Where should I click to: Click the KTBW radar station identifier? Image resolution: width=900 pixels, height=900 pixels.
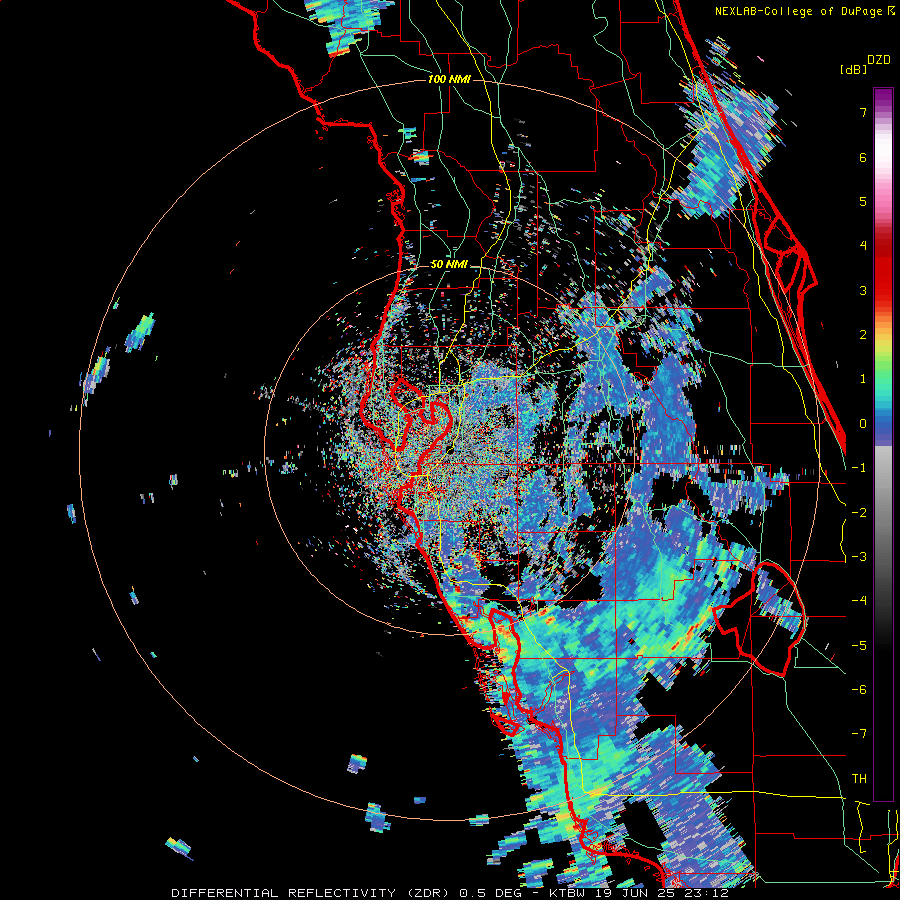(x=568, y=893)
